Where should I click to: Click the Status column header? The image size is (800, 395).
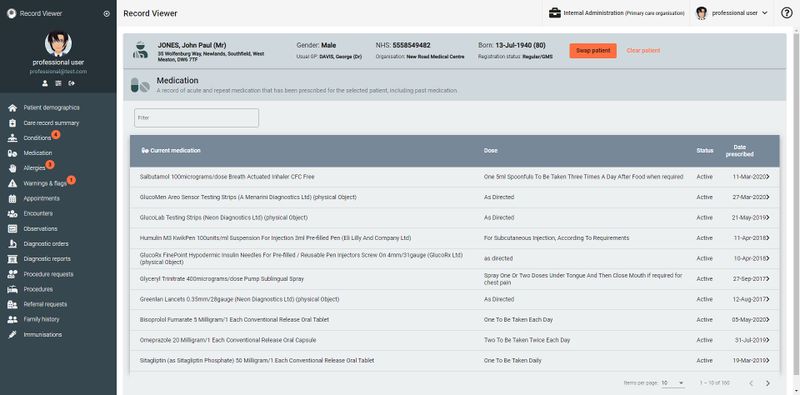pyautogui.click(x=705, y=151)
